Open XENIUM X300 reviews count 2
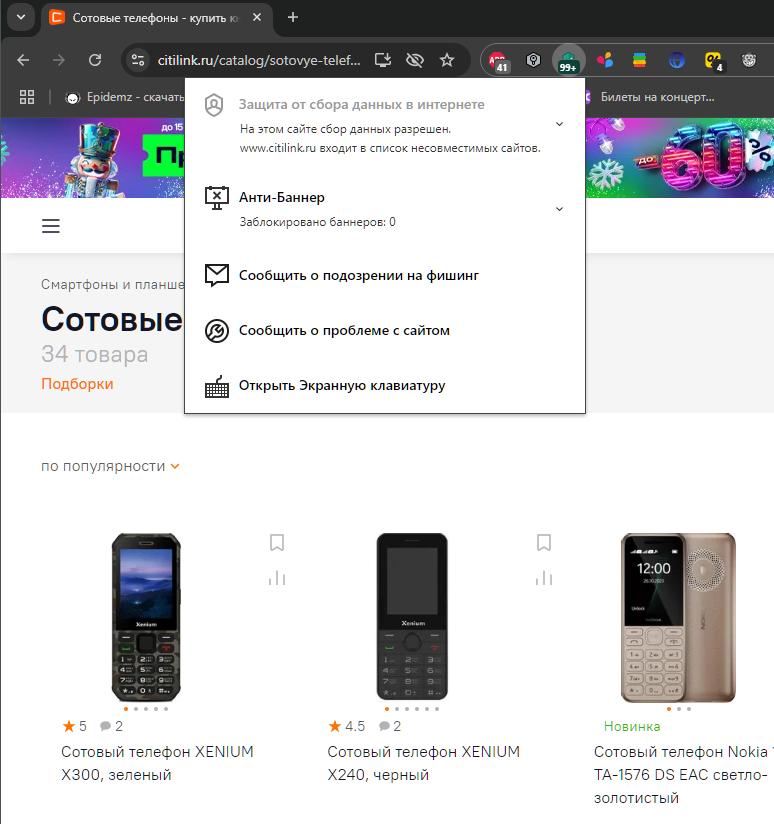Viewport: 774px width, 824px height. [112, 726]
